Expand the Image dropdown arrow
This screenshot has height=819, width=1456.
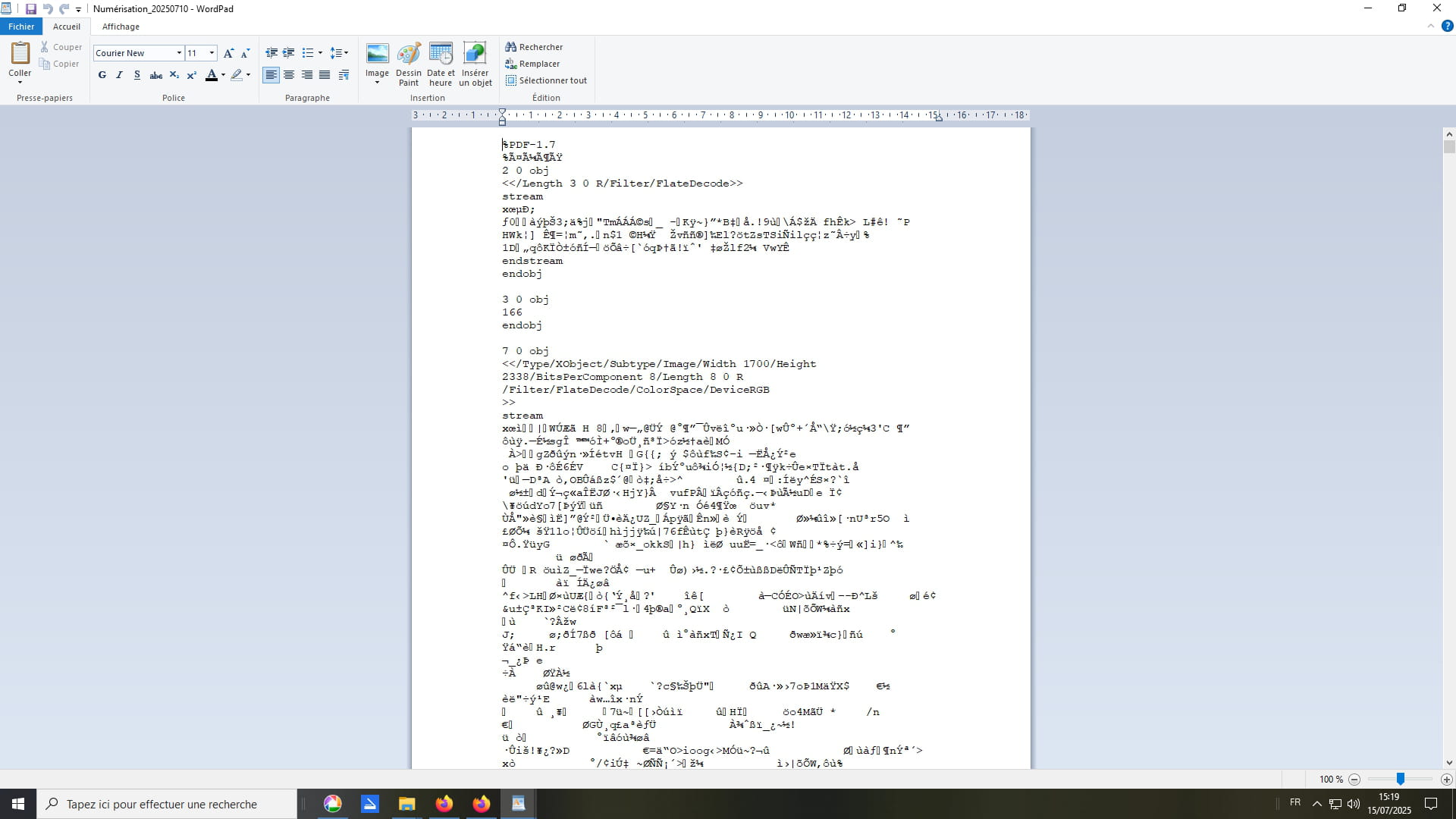click(377, 82)
